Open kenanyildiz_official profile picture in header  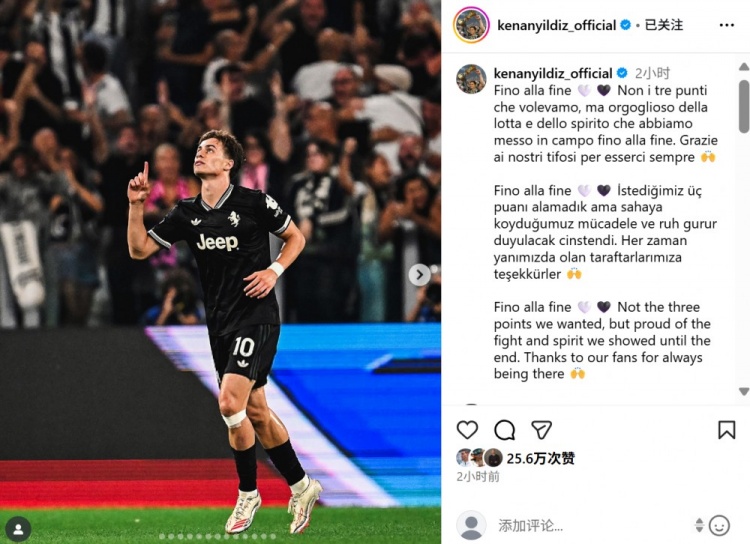click(471, 25)
